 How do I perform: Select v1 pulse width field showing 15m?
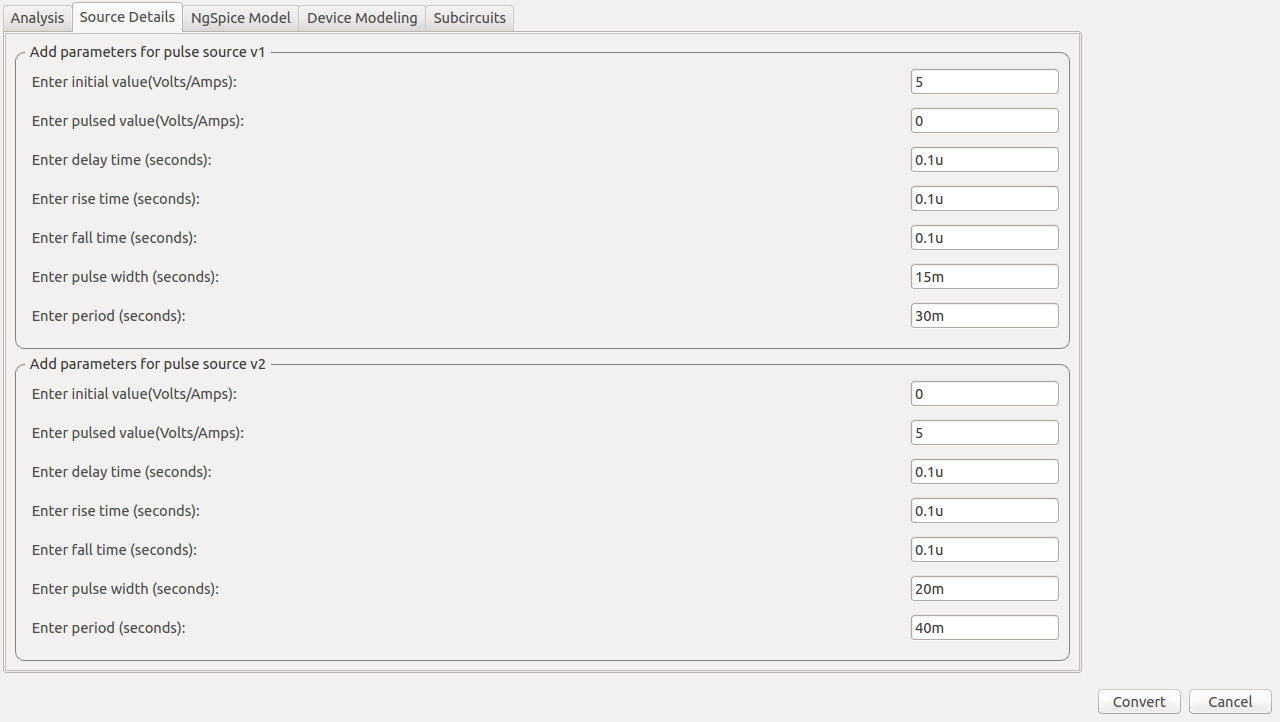pyautogui.click(x=984, y=277)
